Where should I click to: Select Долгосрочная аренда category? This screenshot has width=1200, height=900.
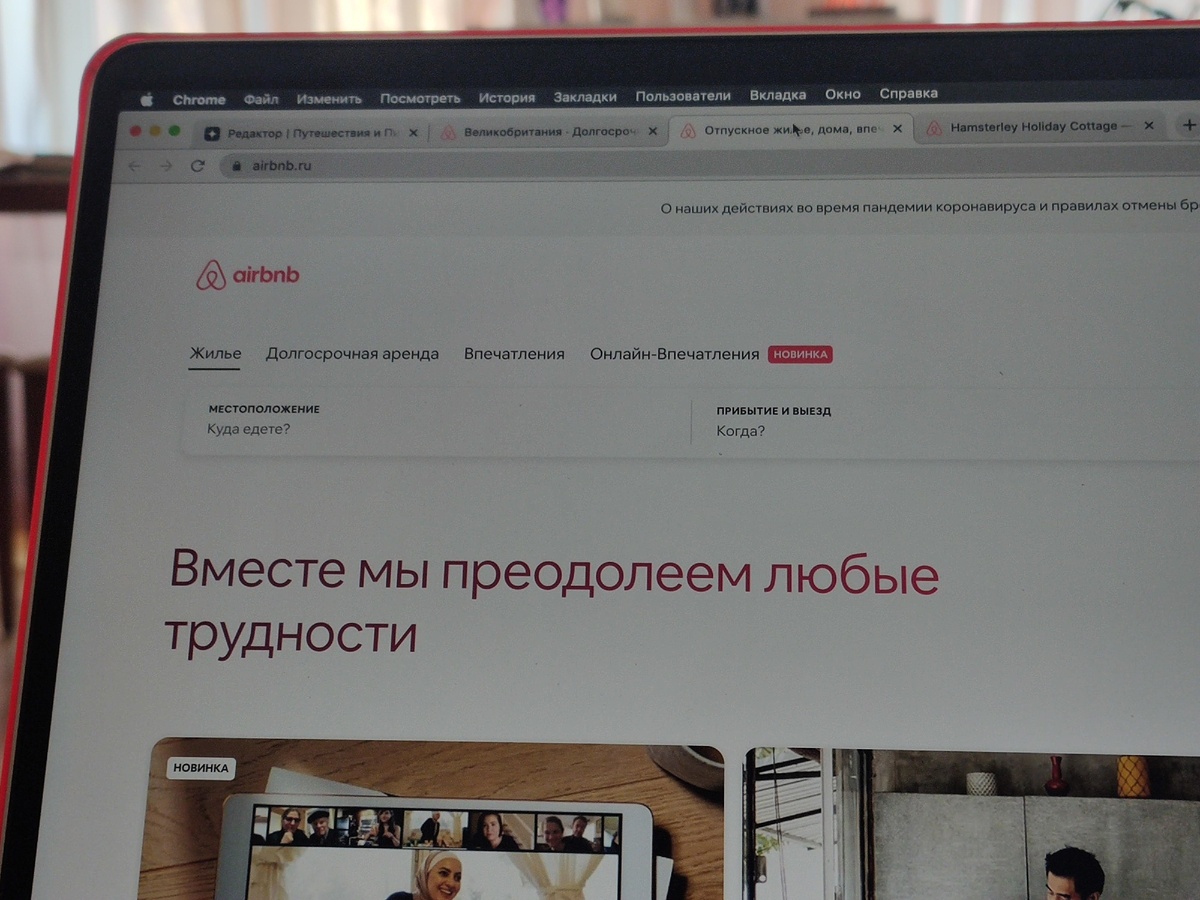pos(352,353)
